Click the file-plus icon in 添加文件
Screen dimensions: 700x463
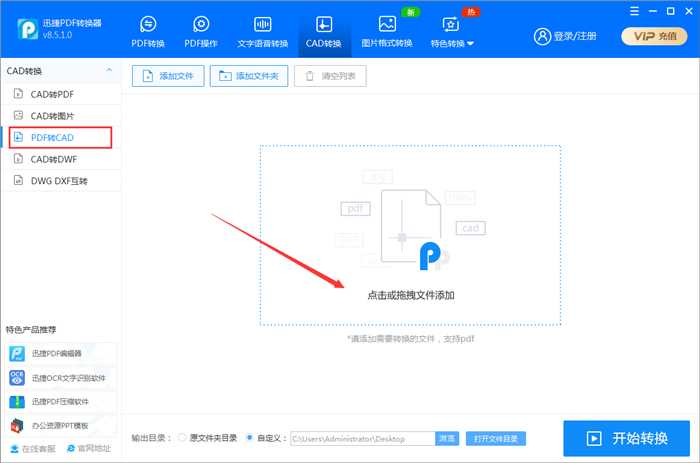click(x=147, y=76)
